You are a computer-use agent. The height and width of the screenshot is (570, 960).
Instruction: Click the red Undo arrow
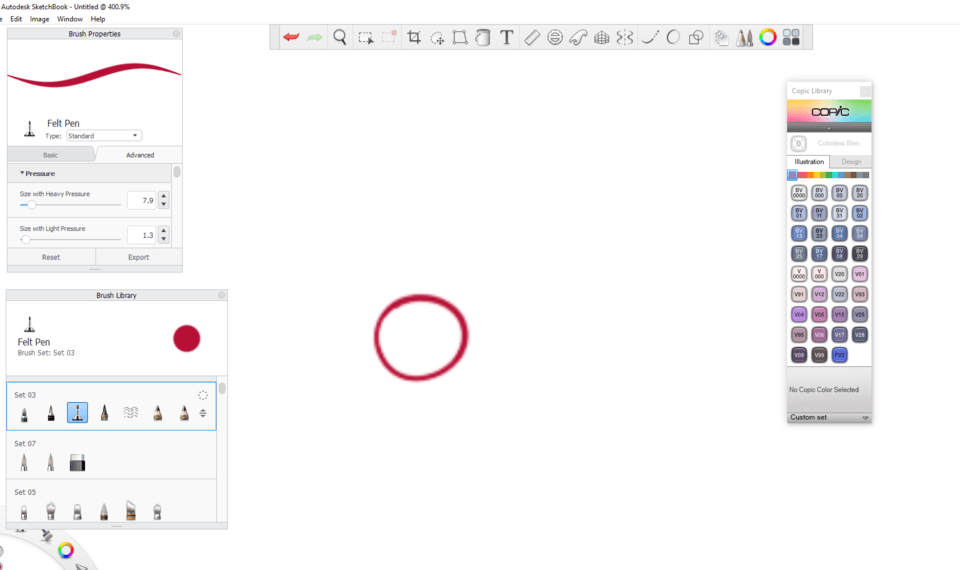pos(291,37)
